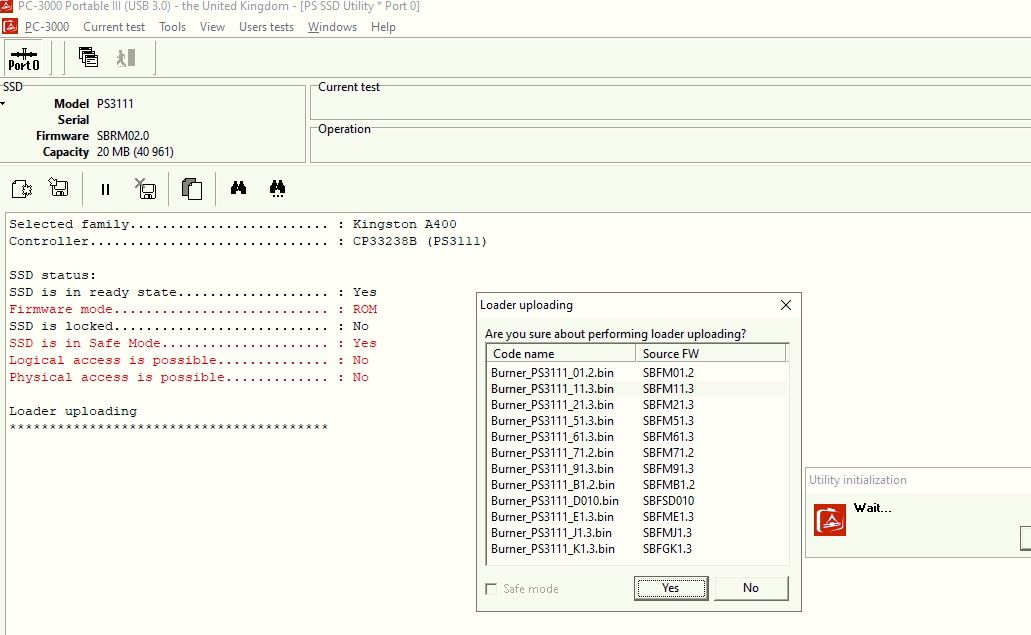Select Burner_PS3111_51.3.bin row
1031x635 pixels.
[637, 421]
